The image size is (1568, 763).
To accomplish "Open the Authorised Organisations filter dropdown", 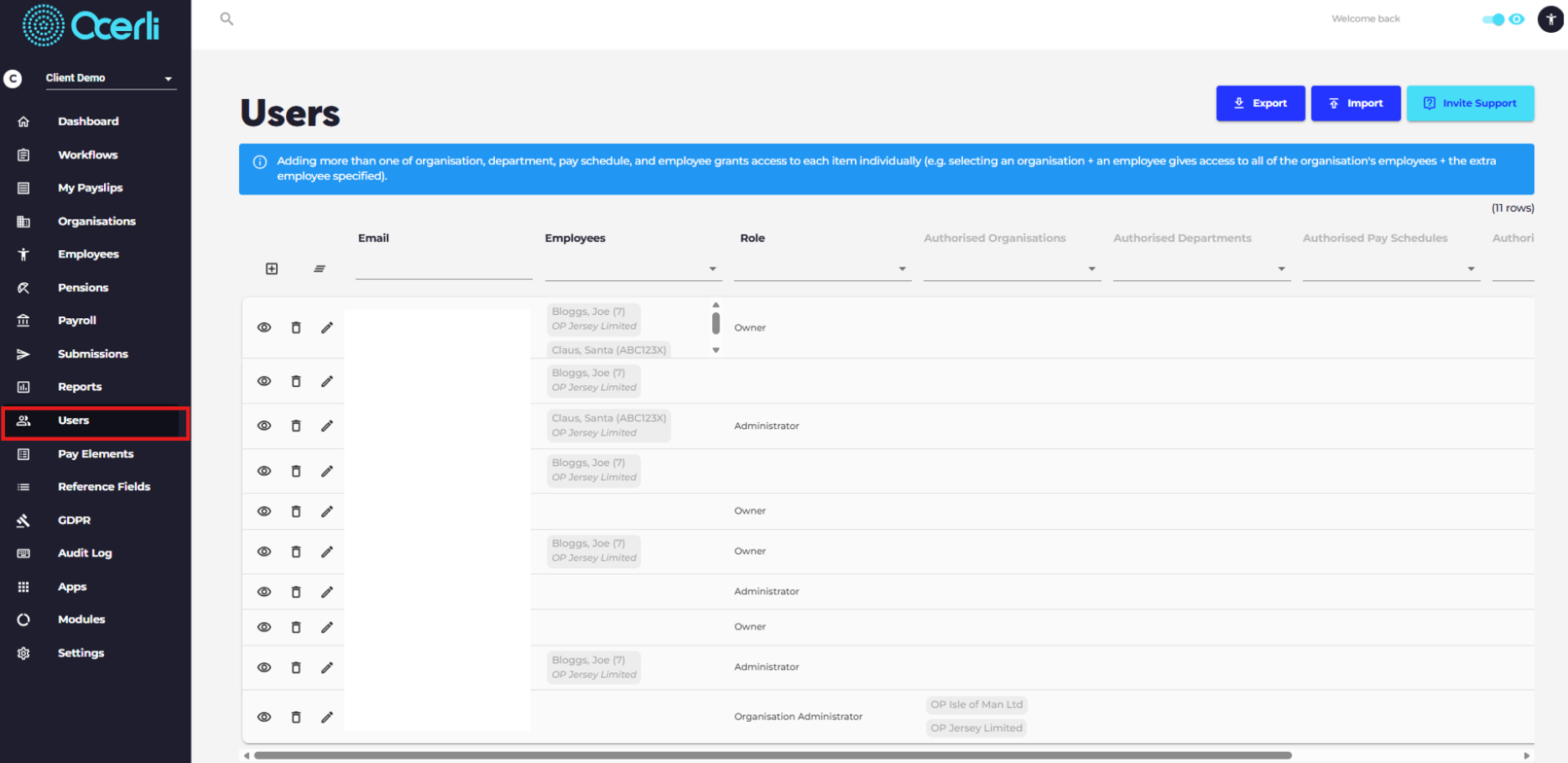I will 1012,269.
